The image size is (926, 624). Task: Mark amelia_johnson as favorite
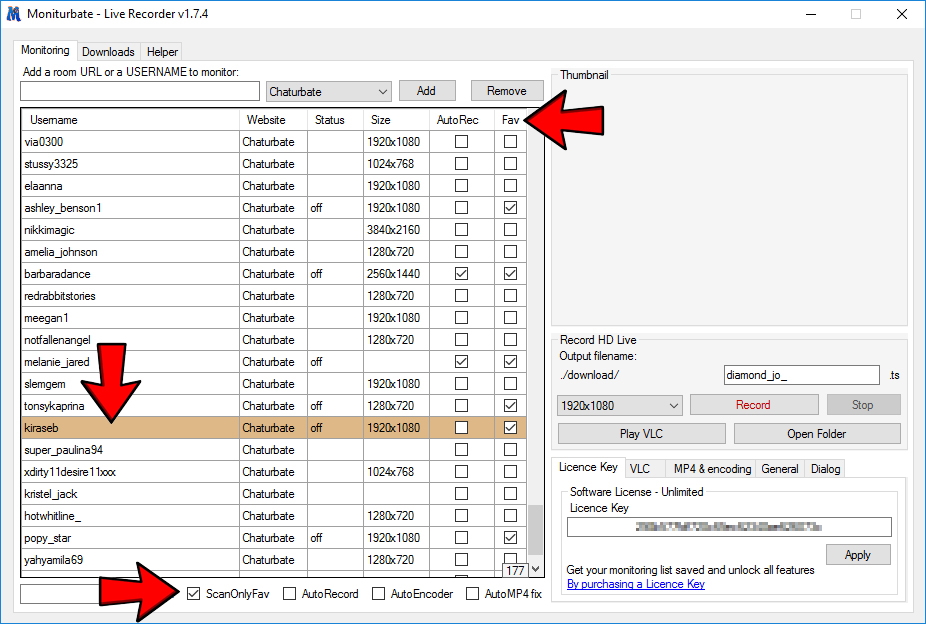[x=510, y=252]
